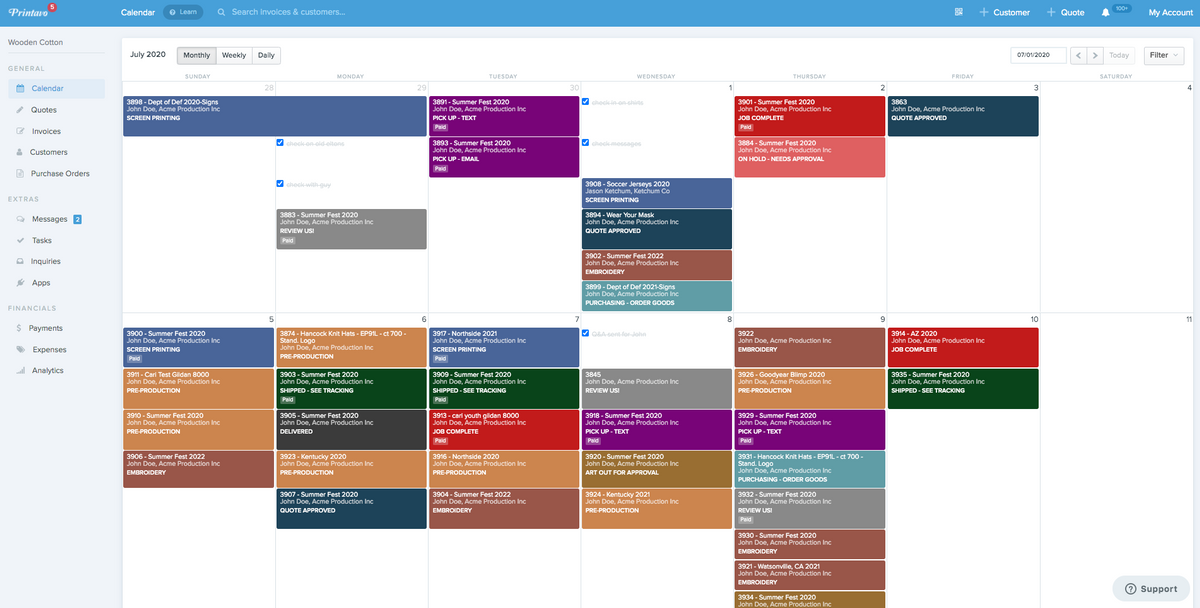Click the date field showing 07/01/2020
The image size is (1200, 608).
[x=1037, y=55]
